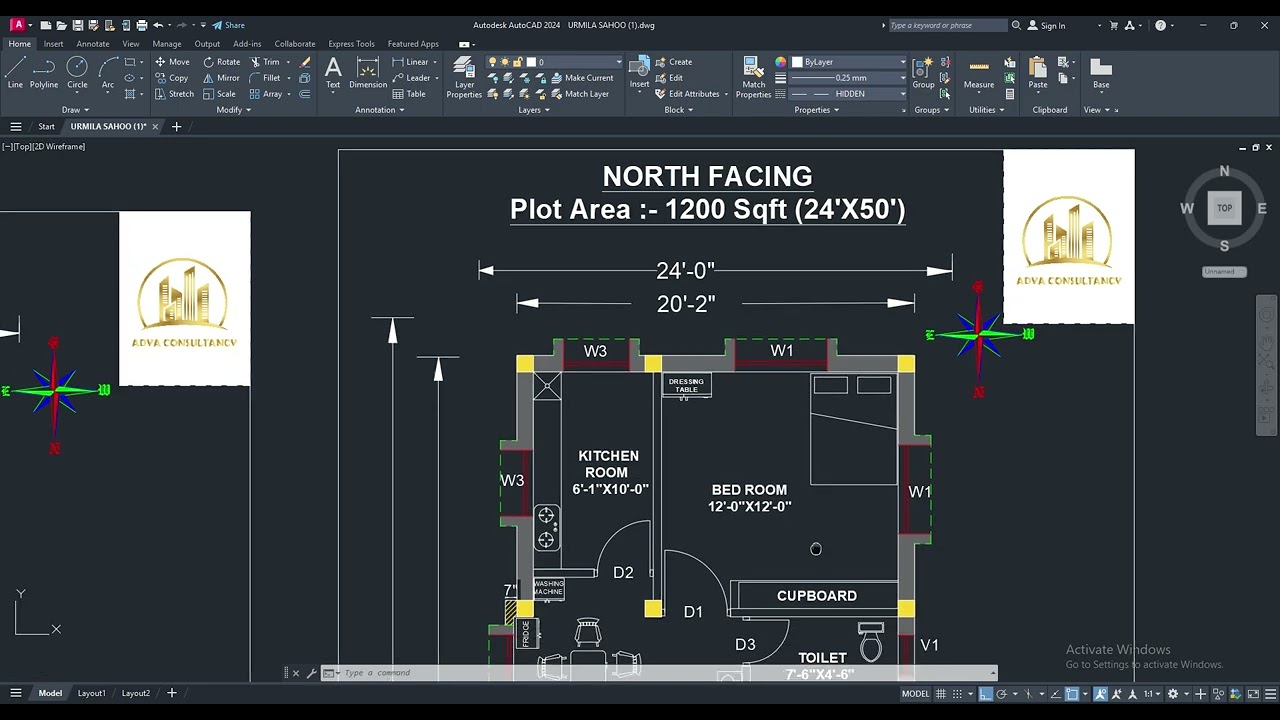Image resolution: width=1280 pixels, height=720 pixels.
Task: Toggle polar tracking in status bar
Action: 1002,694
